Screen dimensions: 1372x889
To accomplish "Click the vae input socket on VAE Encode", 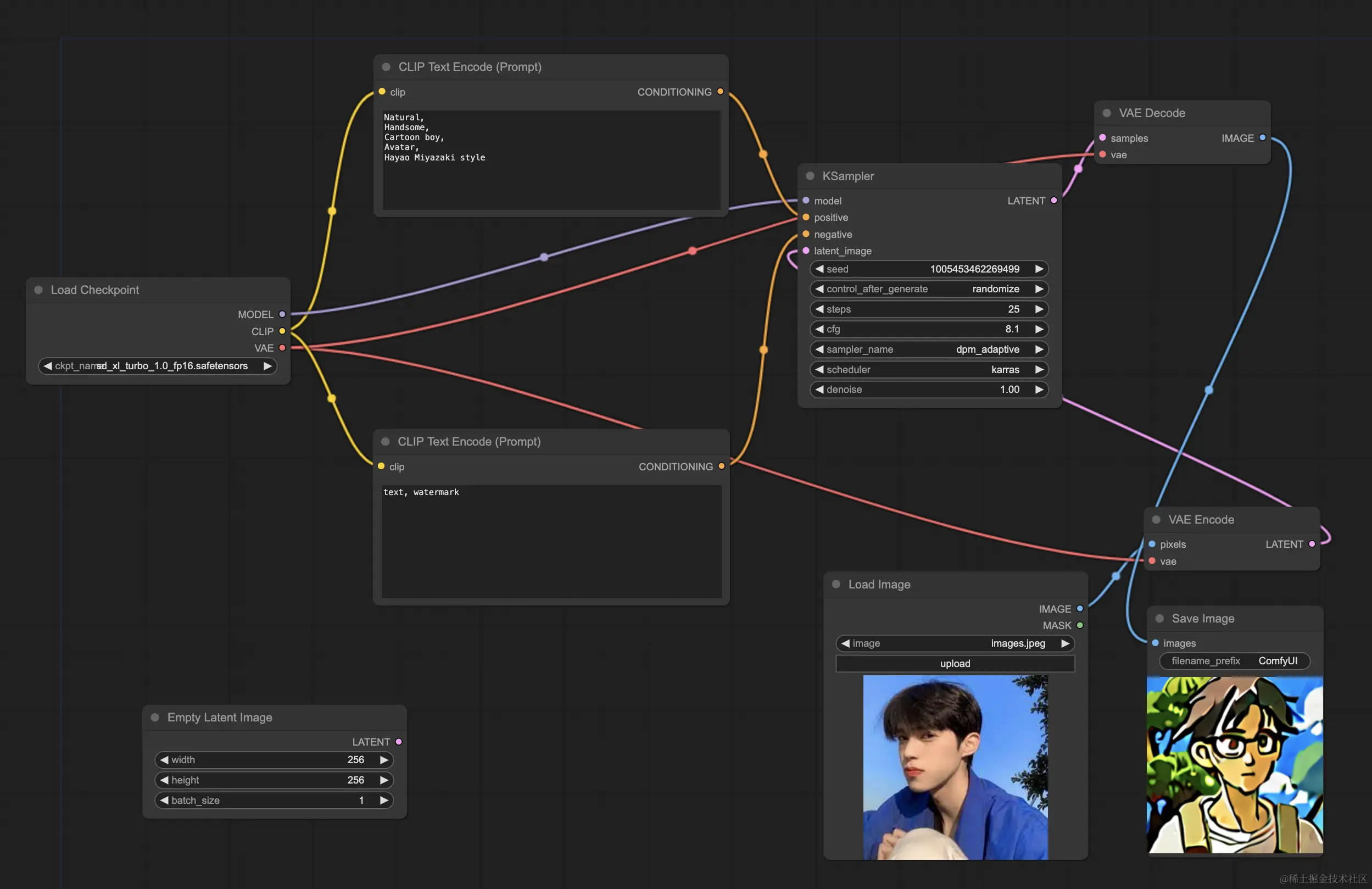I will click(1152, 561).
